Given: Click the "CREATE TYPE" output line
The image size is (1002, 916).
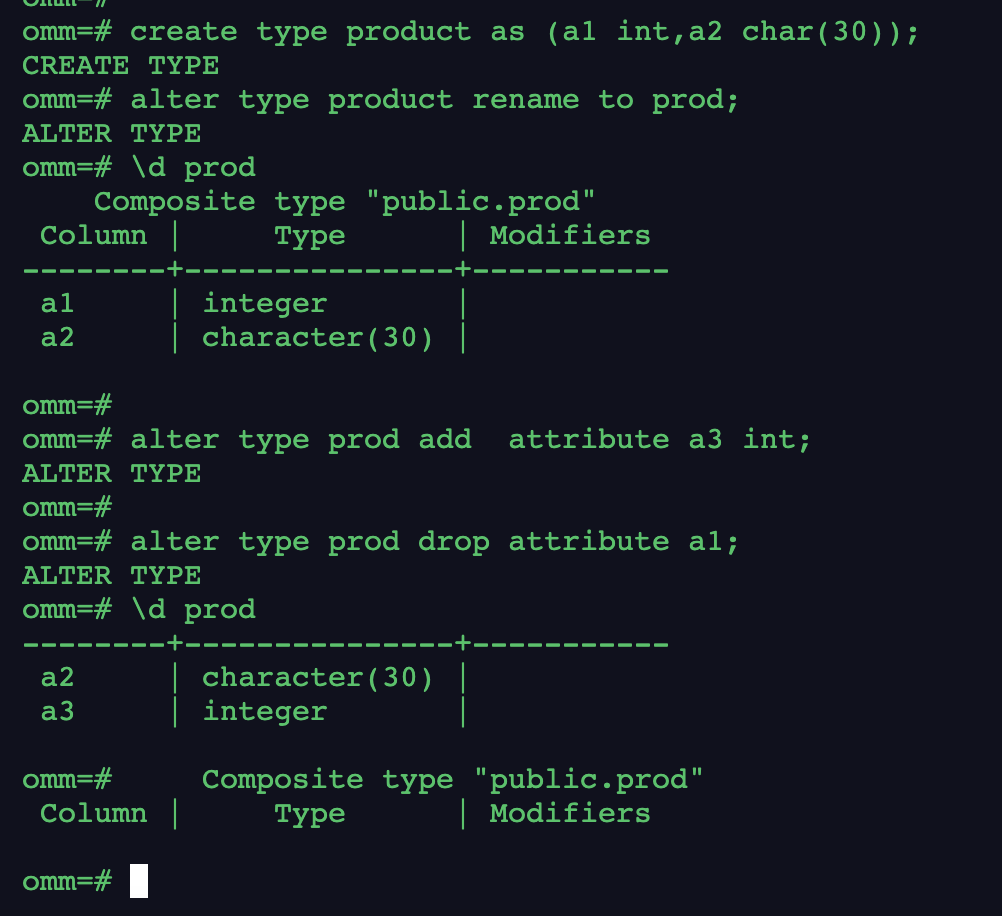Looking at the screenshot, I should pyautogui.click(x=111, y=66).
